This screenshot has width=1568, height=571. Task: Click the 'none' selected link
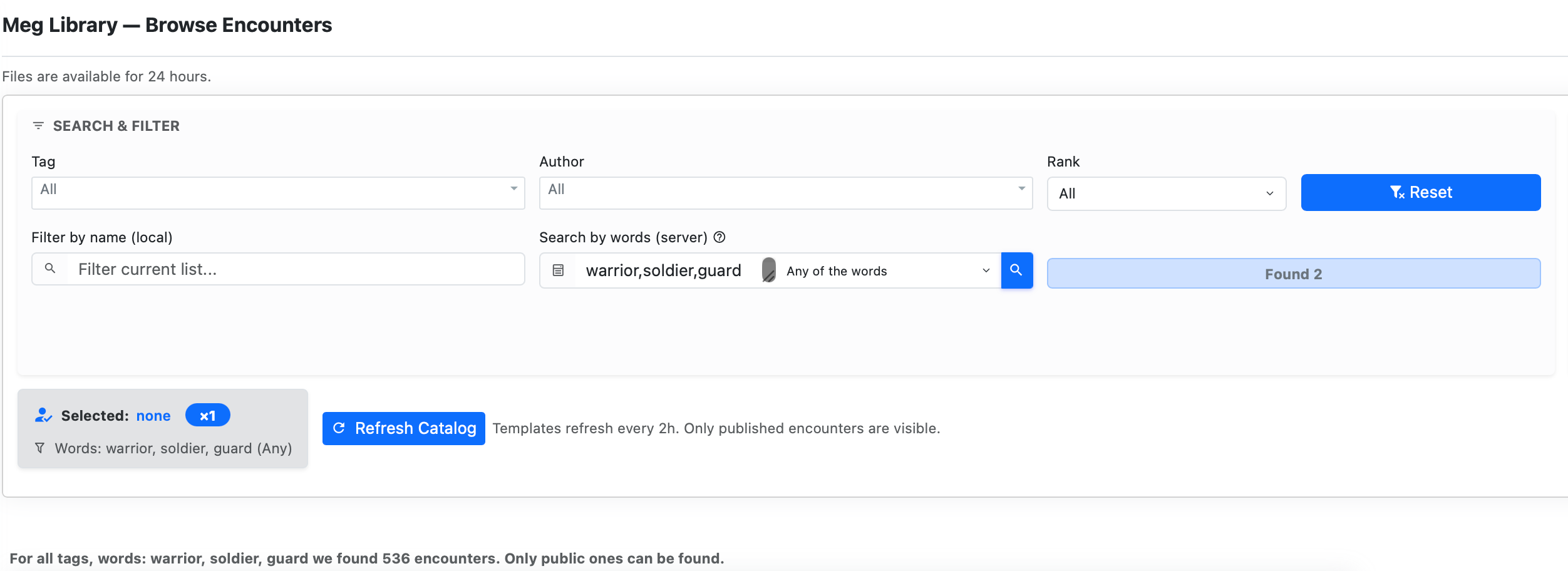[153, 416]
